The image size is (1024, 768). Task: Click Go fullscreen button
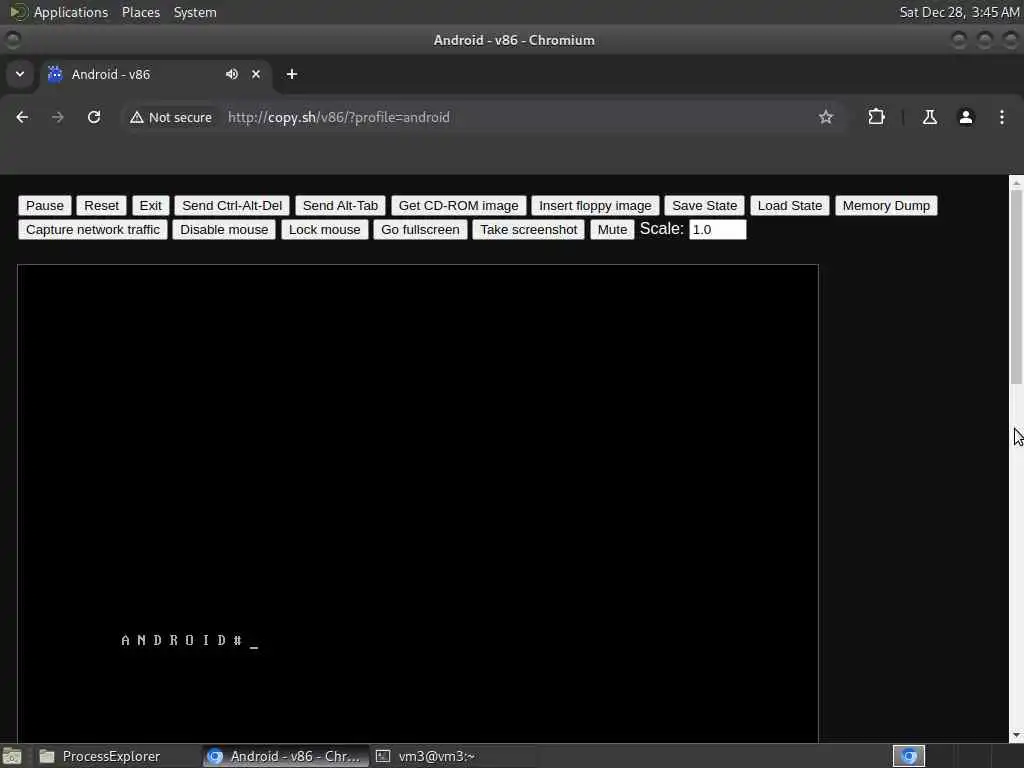420,230
